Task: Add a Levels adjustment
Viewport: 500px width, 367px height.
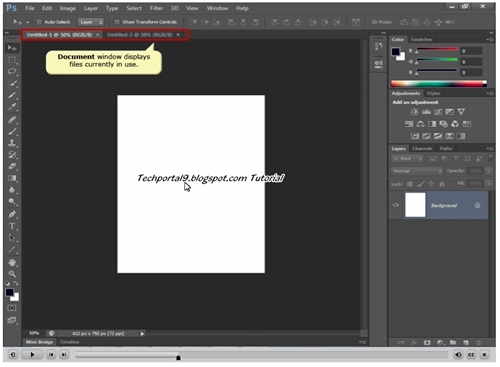Action: [426, 112]
